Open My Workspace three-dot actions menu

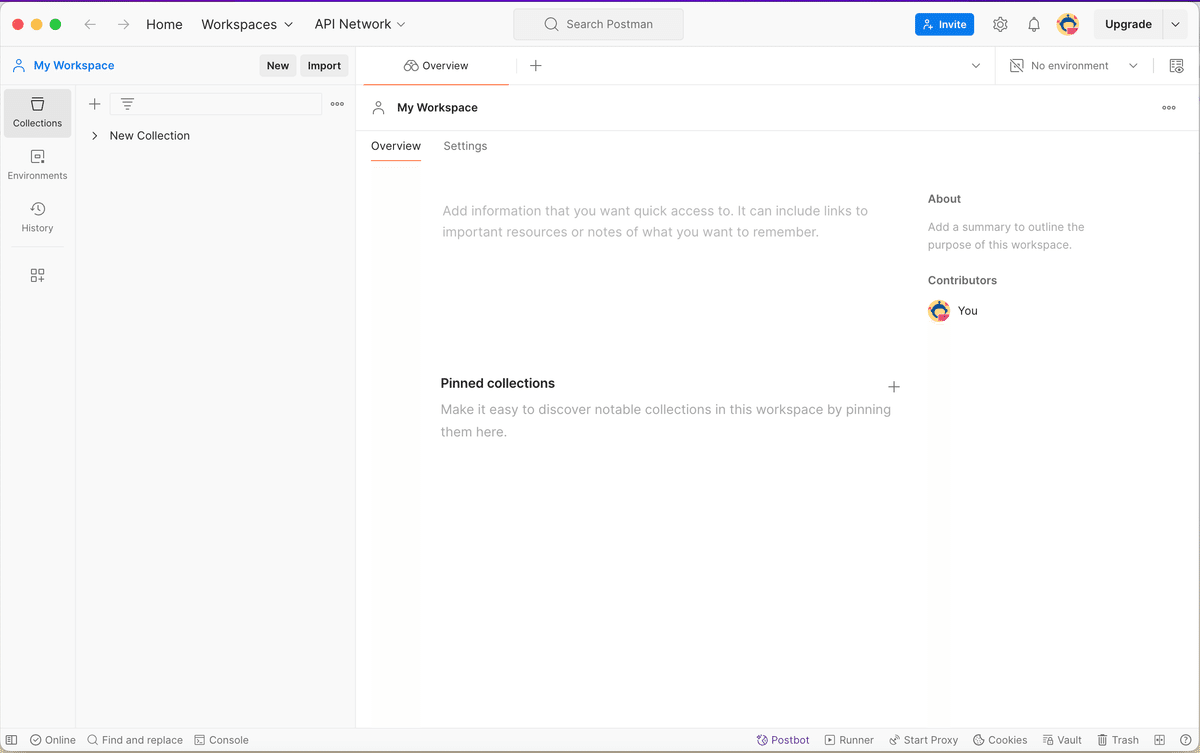[1169, 108]
